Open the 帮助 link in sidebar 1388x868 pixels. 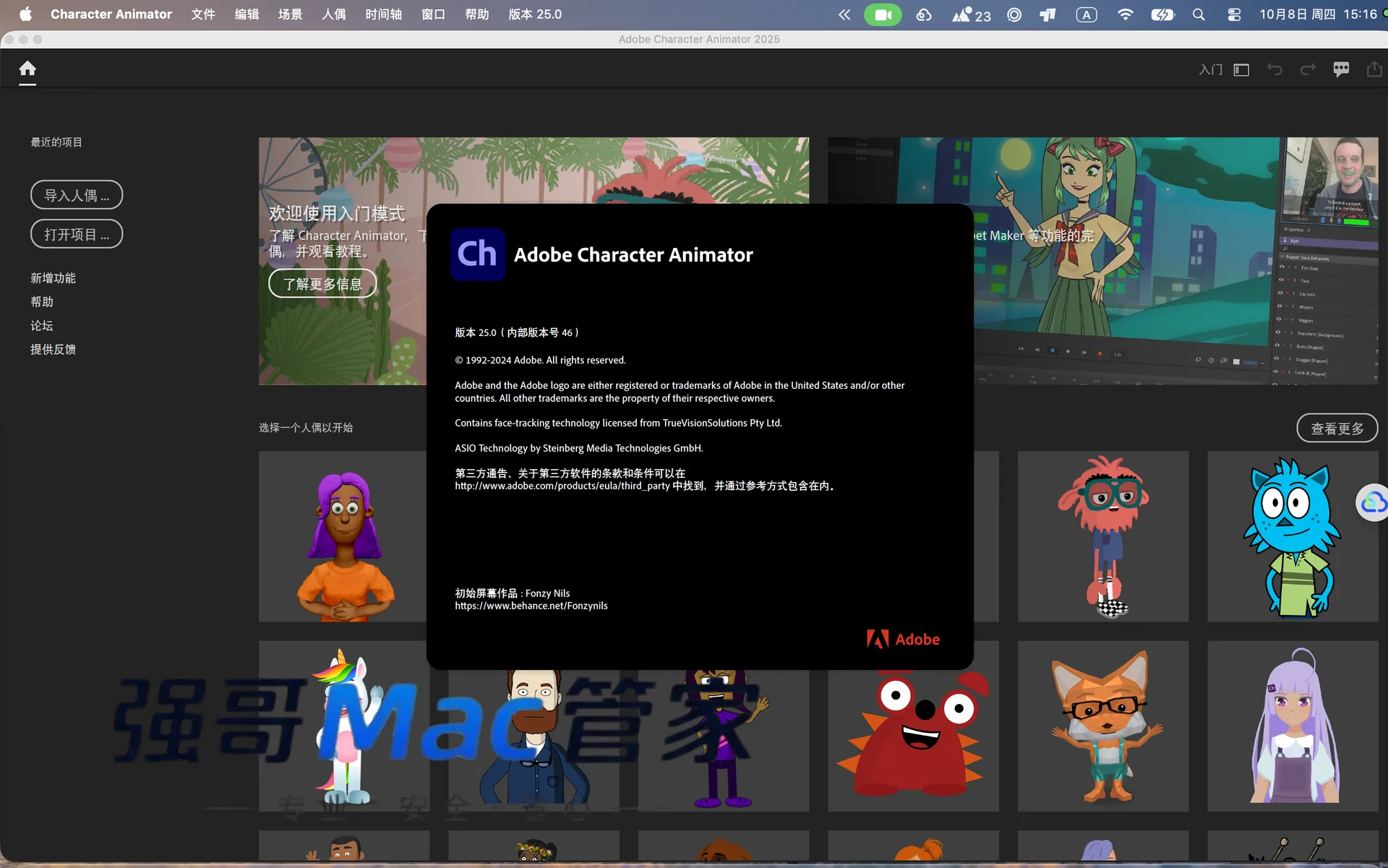[42, 302]
